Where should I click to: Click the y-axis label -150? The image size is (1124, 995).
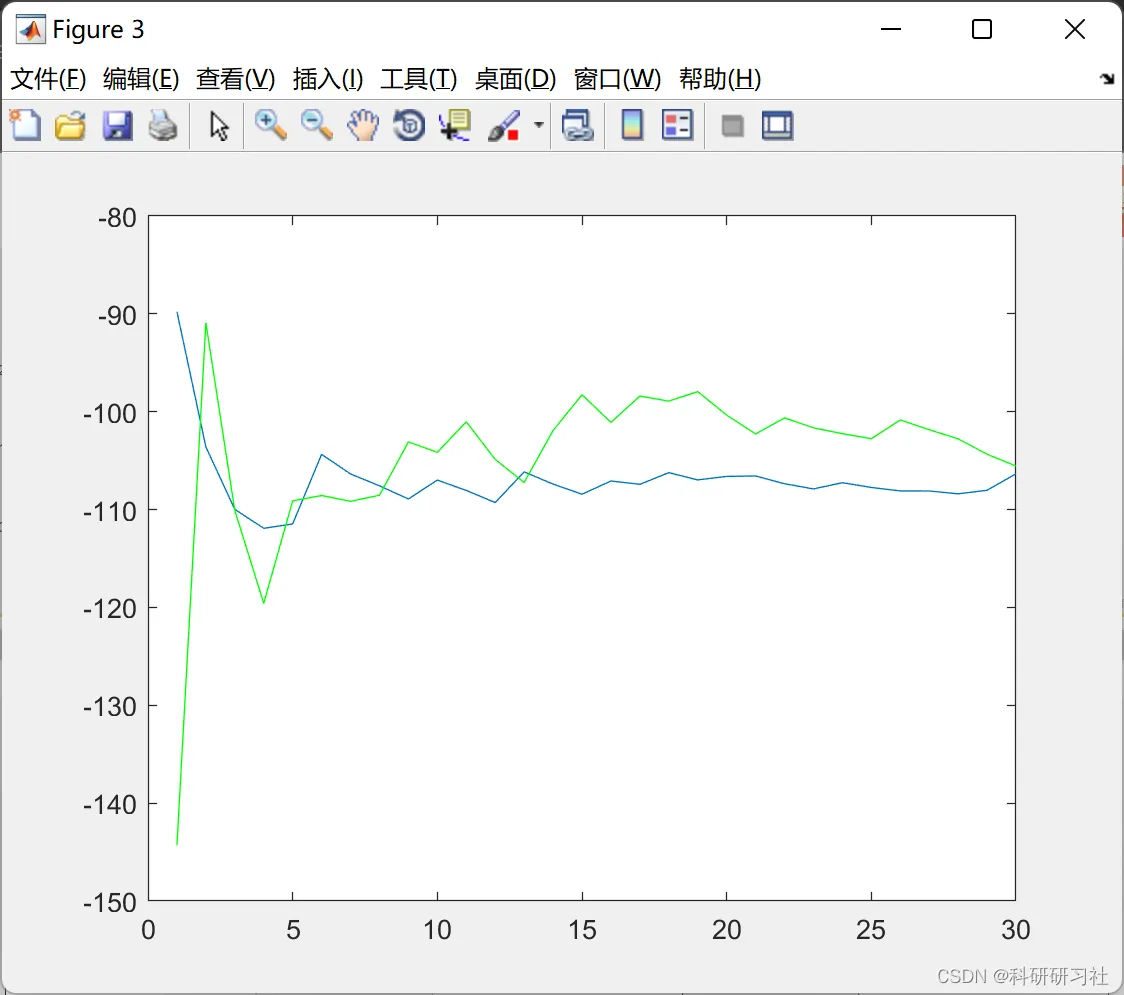(x=110, y=903)
